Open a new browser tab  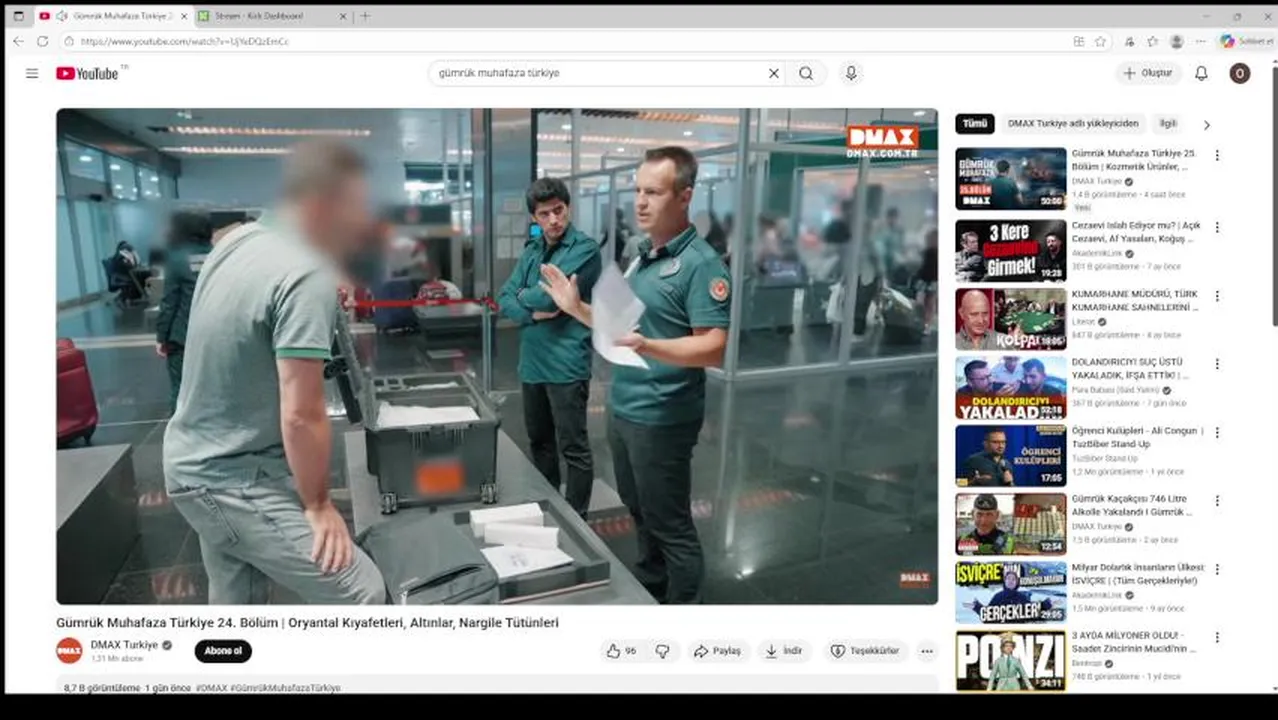point(365,16)
